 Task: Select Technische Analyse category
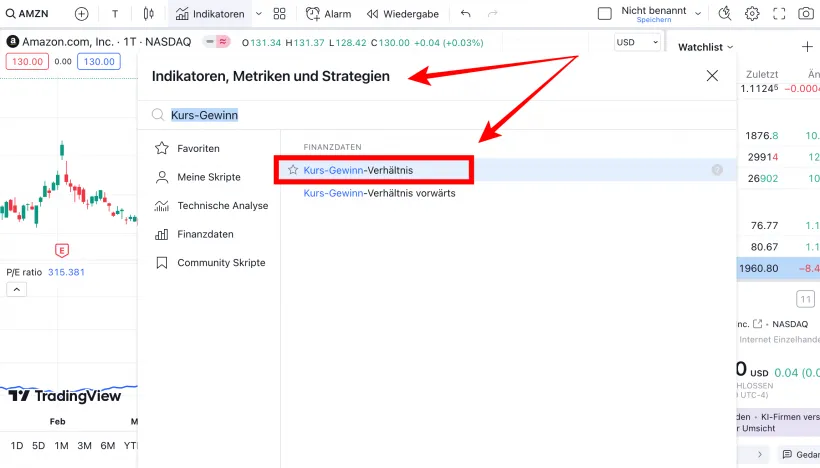tap(222, 205)
